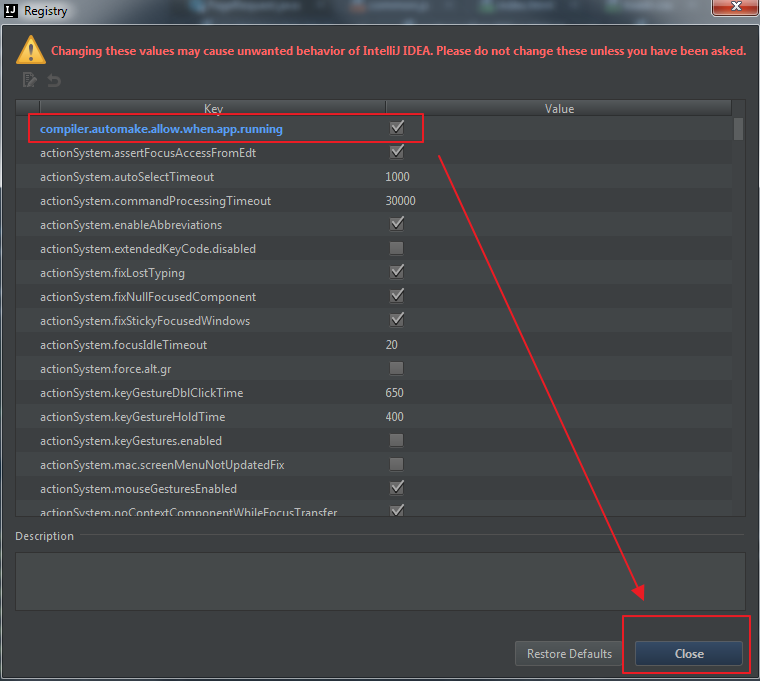Select actionSystem.force.alt.gr key
The width and height of the screenshot is (760, 681).
point(106,369)
